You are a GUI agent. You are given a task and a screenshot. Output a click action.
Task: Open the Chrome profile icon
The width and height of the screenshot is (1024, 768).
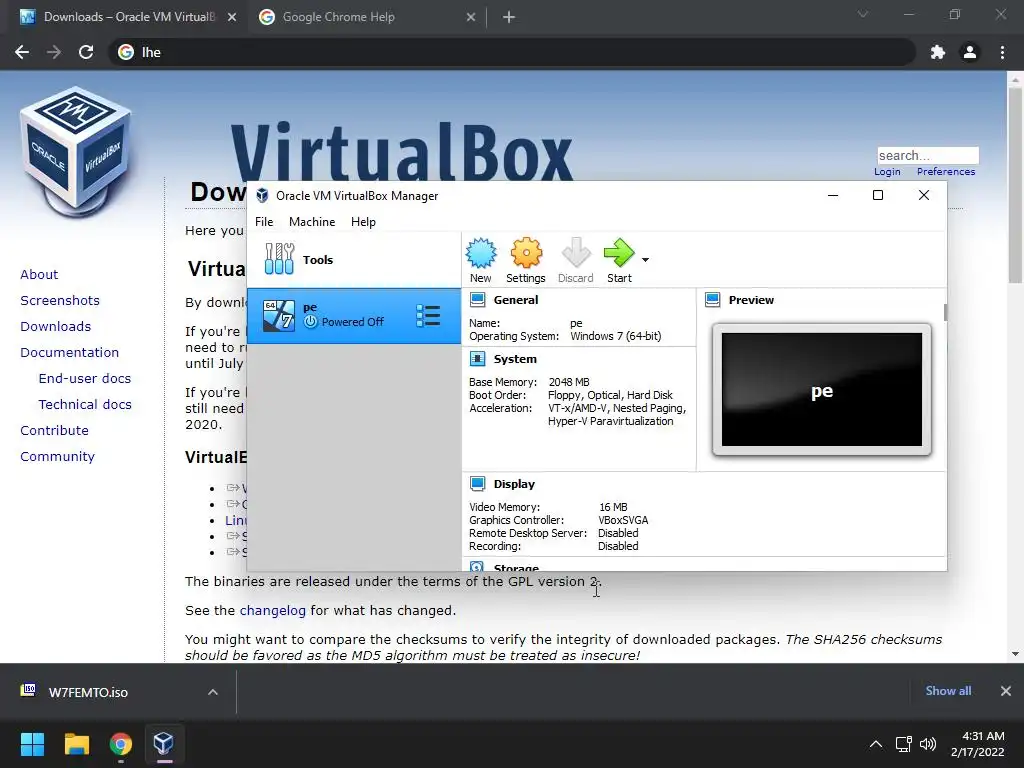click(970, 52)
